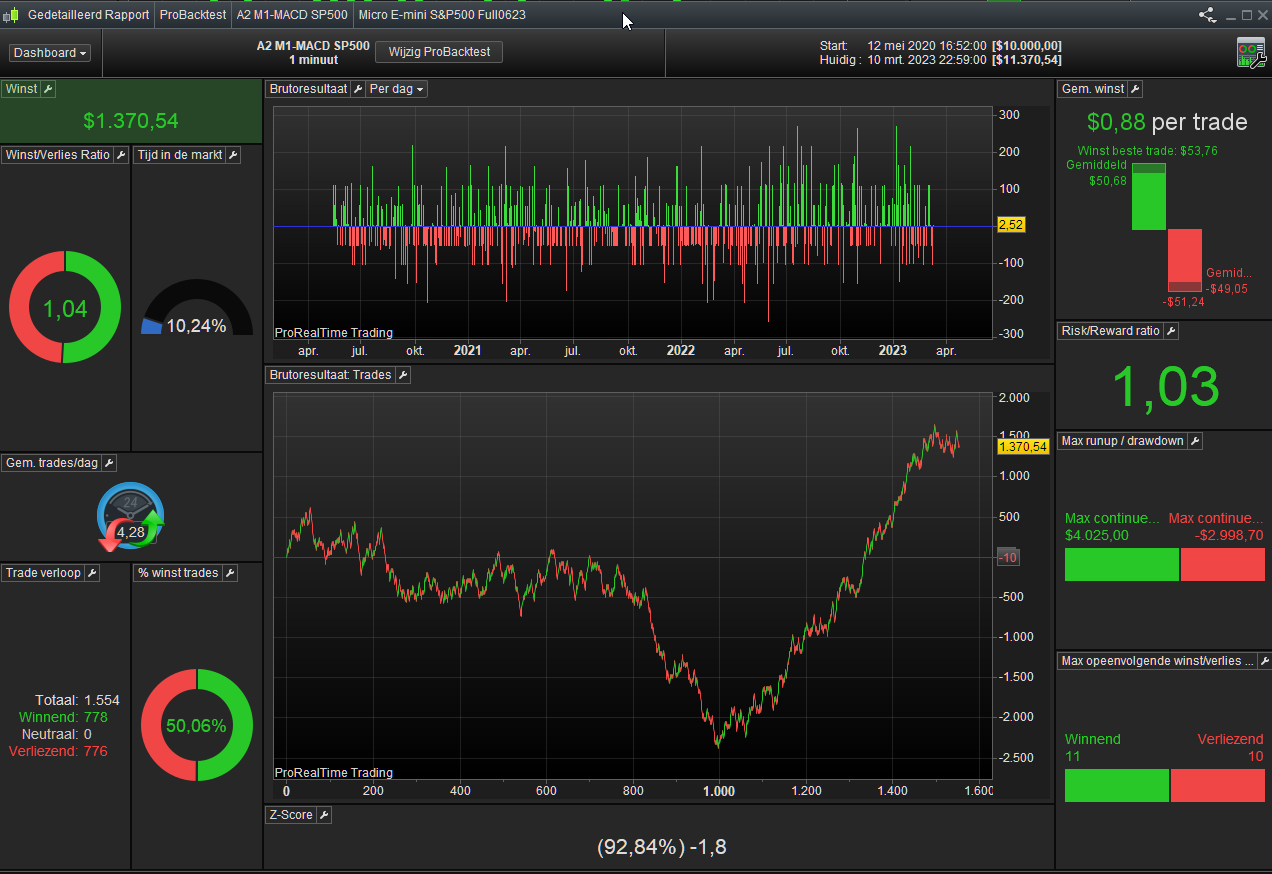Image resolution: width=1272 pixels, height=874 pixels.
Task: Click the wrench icon next to Winst
Action: (48, 89)
